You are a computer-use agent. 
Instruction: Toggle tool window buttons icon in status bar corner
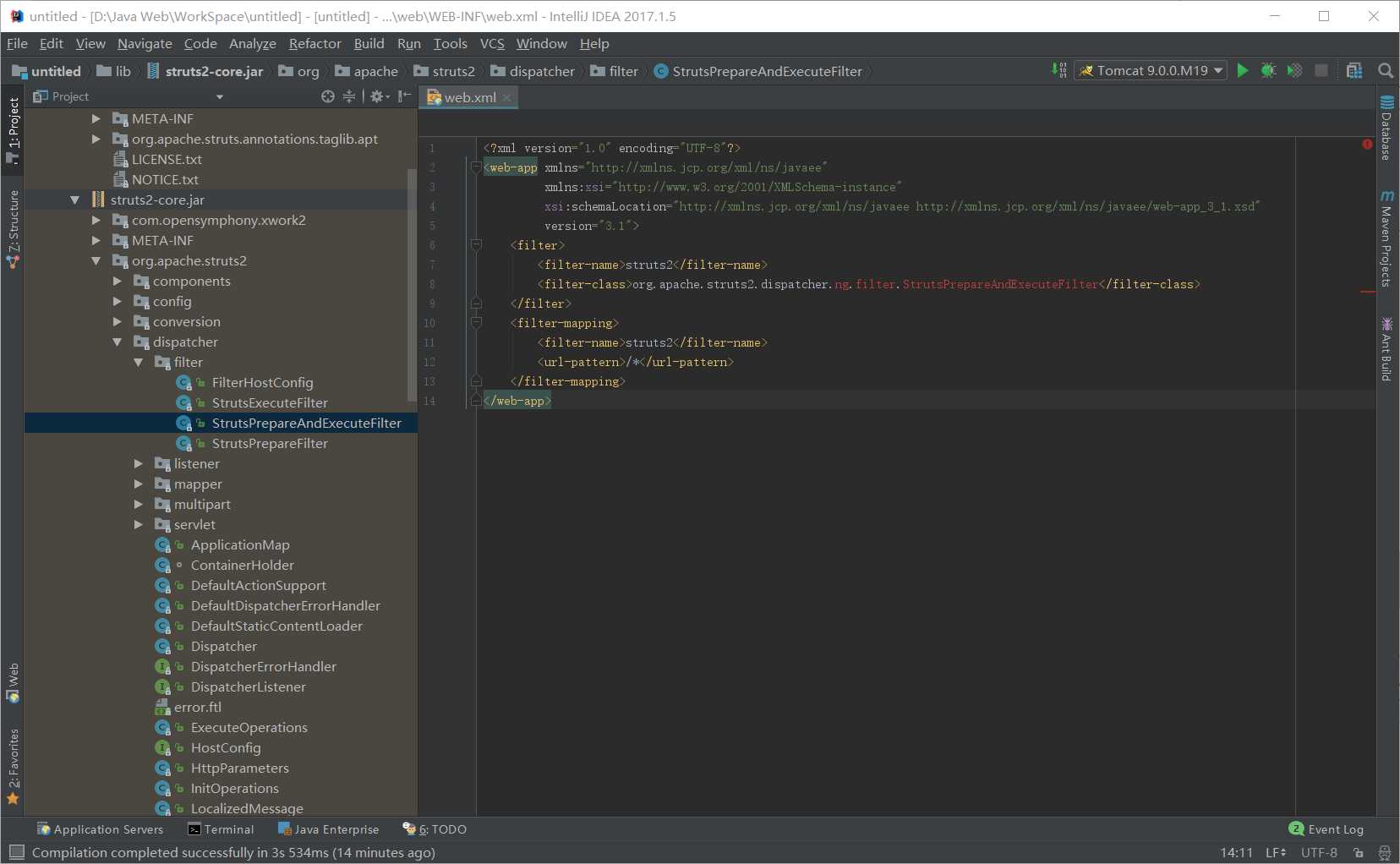[x=16, y=852]
